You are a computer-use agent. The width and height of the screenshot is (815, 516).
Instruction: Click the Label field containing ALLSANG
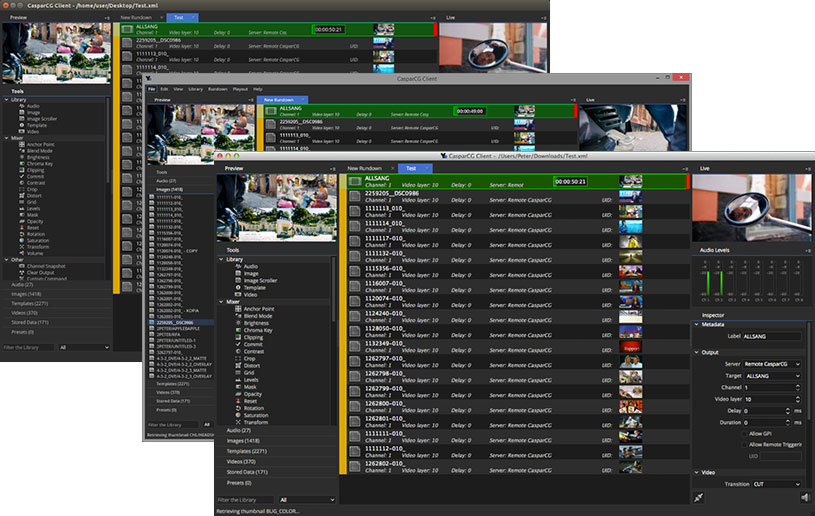(772, 337)
